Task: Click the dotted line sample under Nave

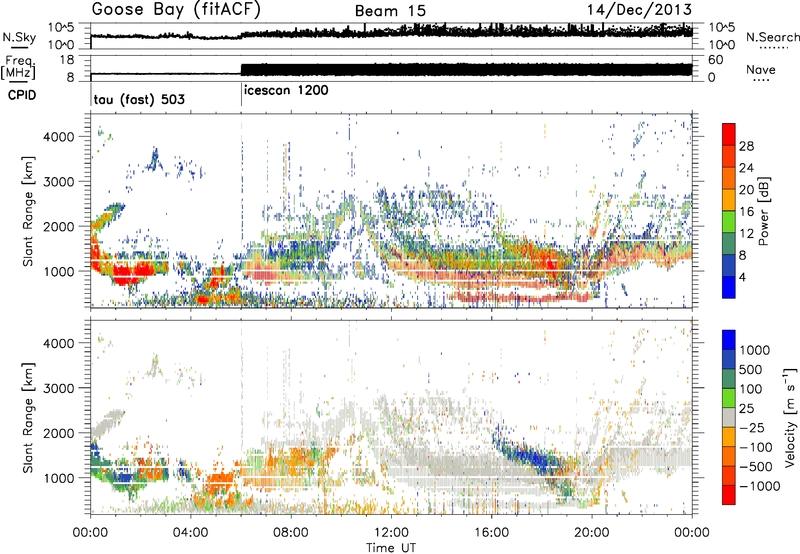Action: click(761, 81)
